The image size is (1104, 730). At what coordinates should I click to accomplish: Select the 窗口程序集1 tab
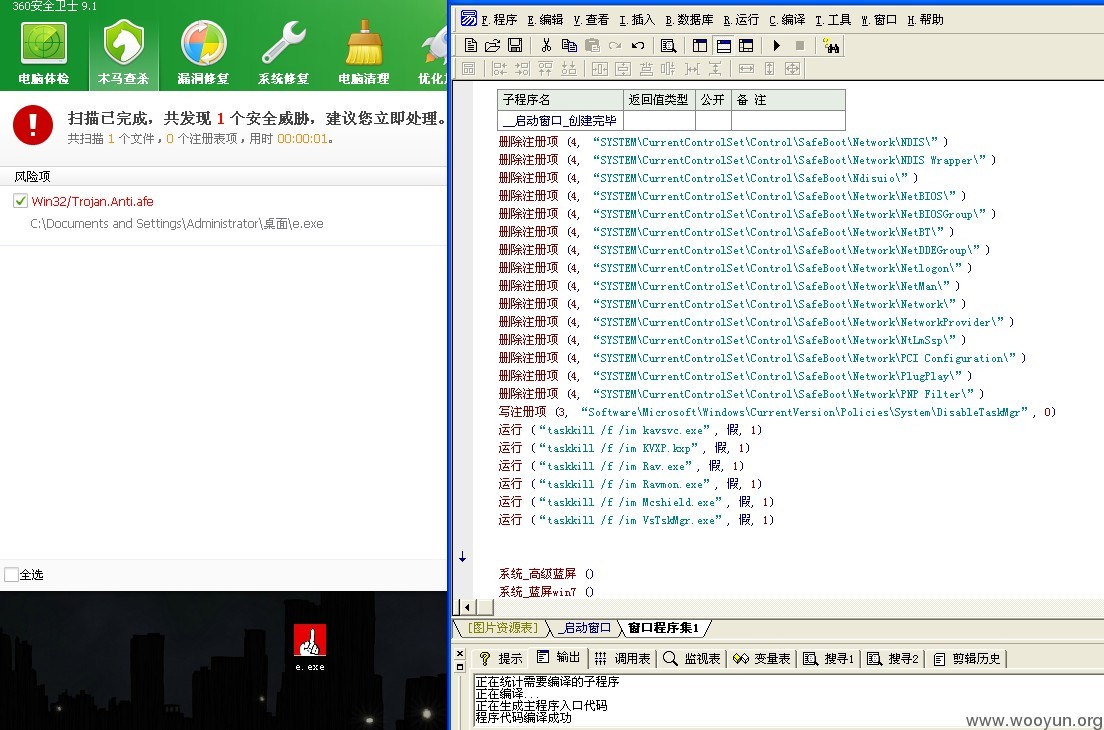coord(664,627)
